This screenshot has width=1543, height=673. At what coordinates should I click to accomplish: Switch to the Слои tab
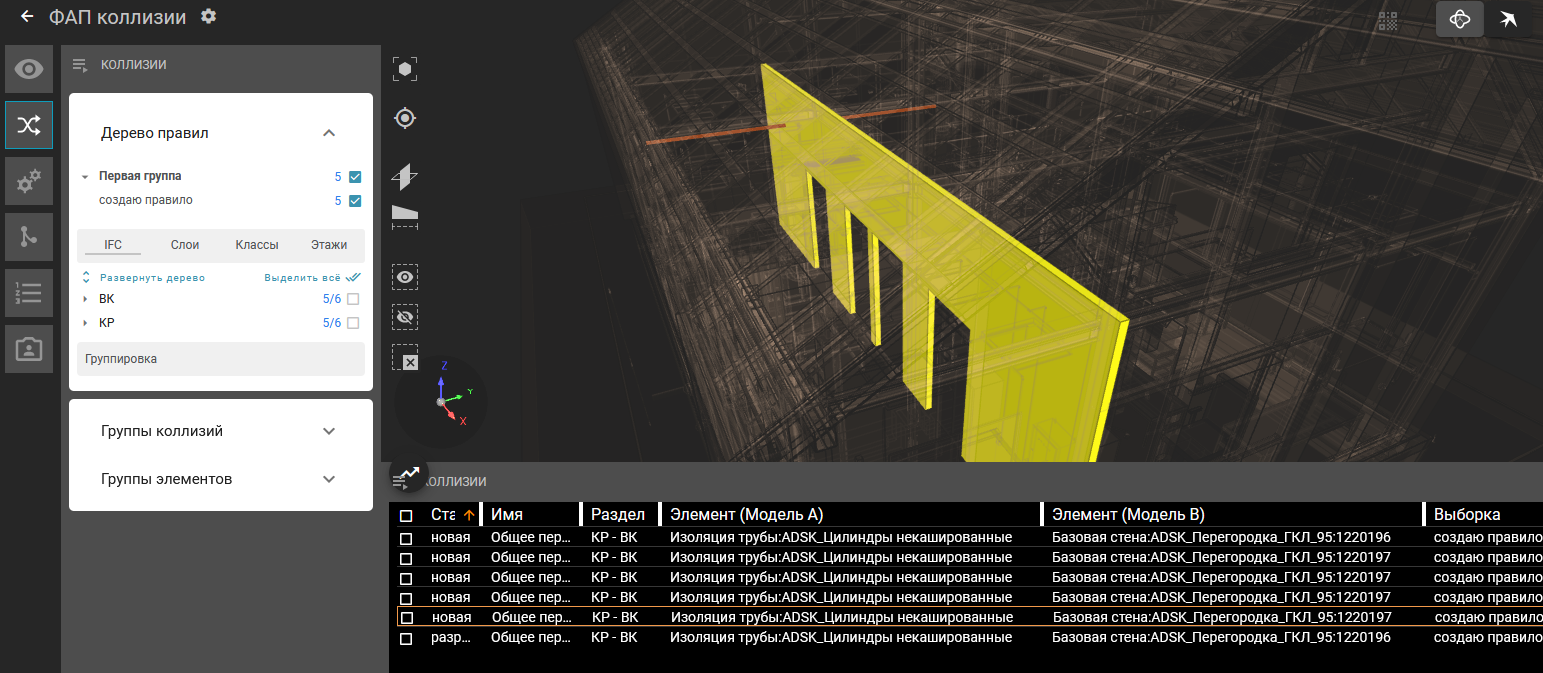coord(185,245)
